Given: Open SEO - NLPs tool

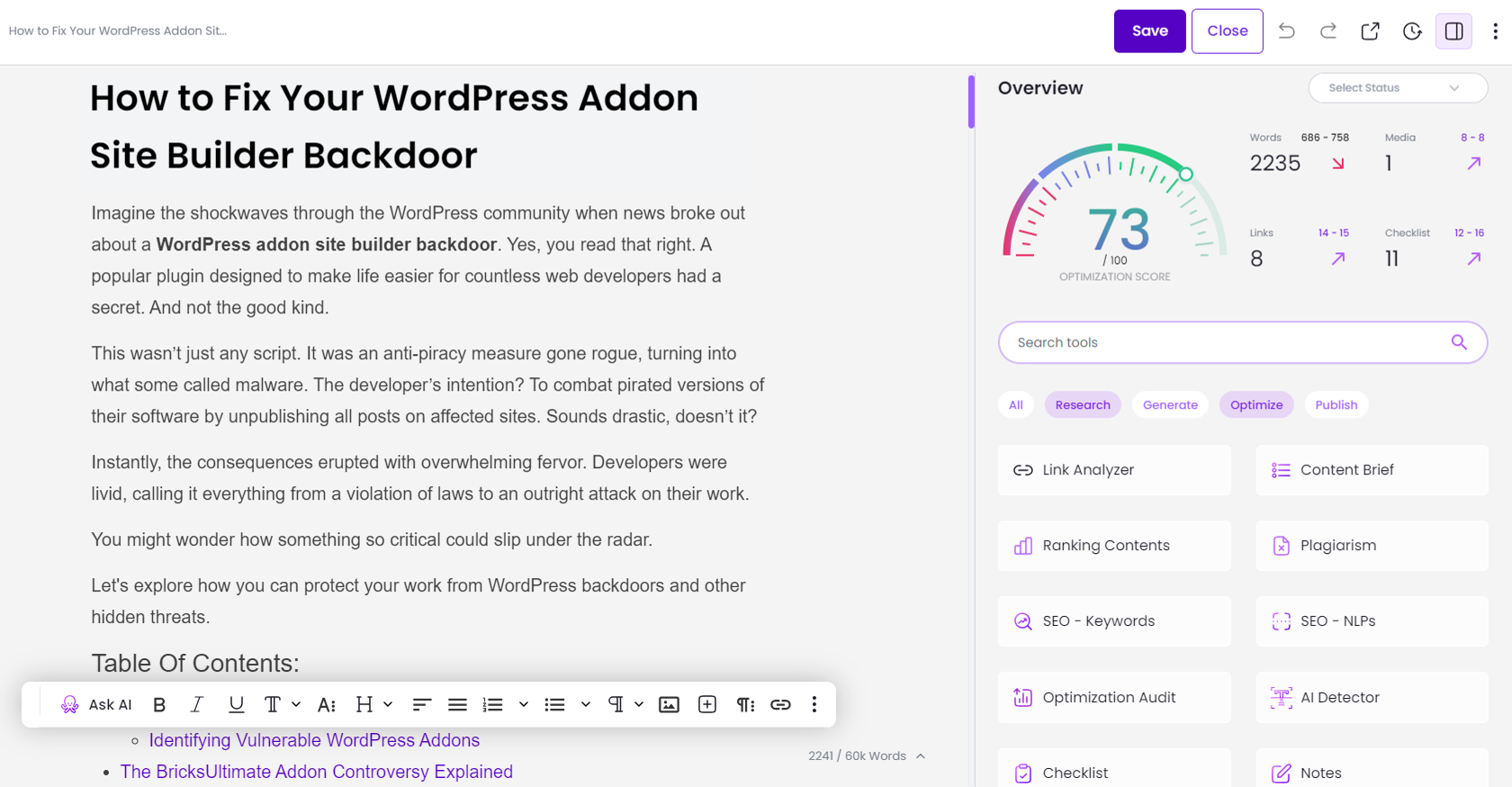Looking at the screenshot, I should (x=1372, y=621).
